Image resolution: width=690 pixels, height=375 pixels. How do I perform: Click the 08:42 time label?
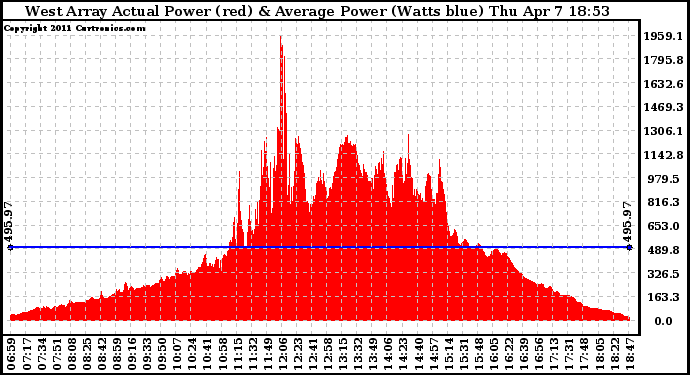102,354
